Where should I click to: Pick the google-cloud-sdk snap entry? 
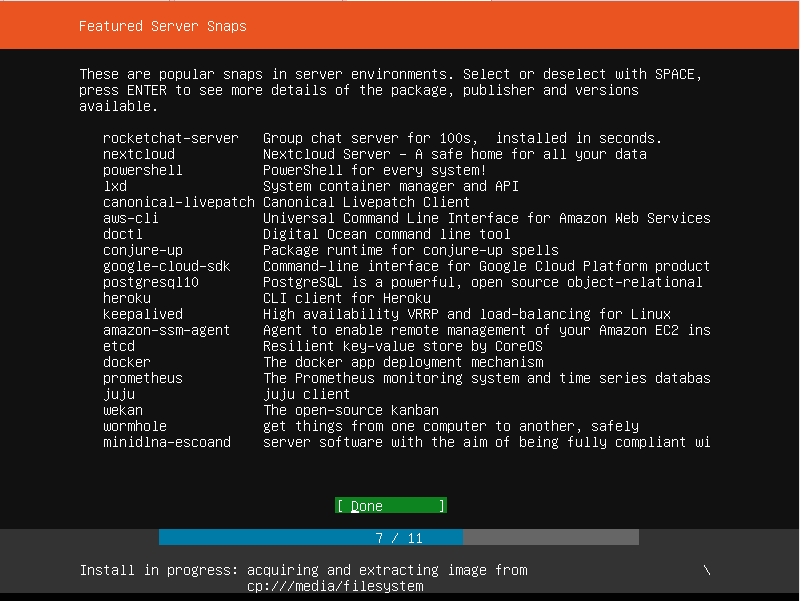tap(407, 266)
